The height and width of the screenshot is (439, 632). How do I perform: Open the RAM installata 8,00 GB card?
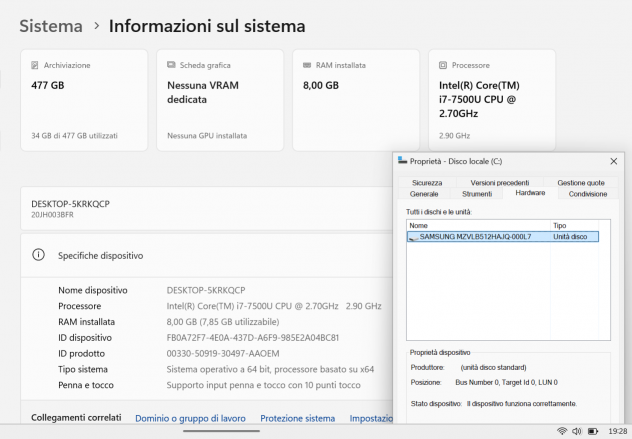click(x=356, y=100)
